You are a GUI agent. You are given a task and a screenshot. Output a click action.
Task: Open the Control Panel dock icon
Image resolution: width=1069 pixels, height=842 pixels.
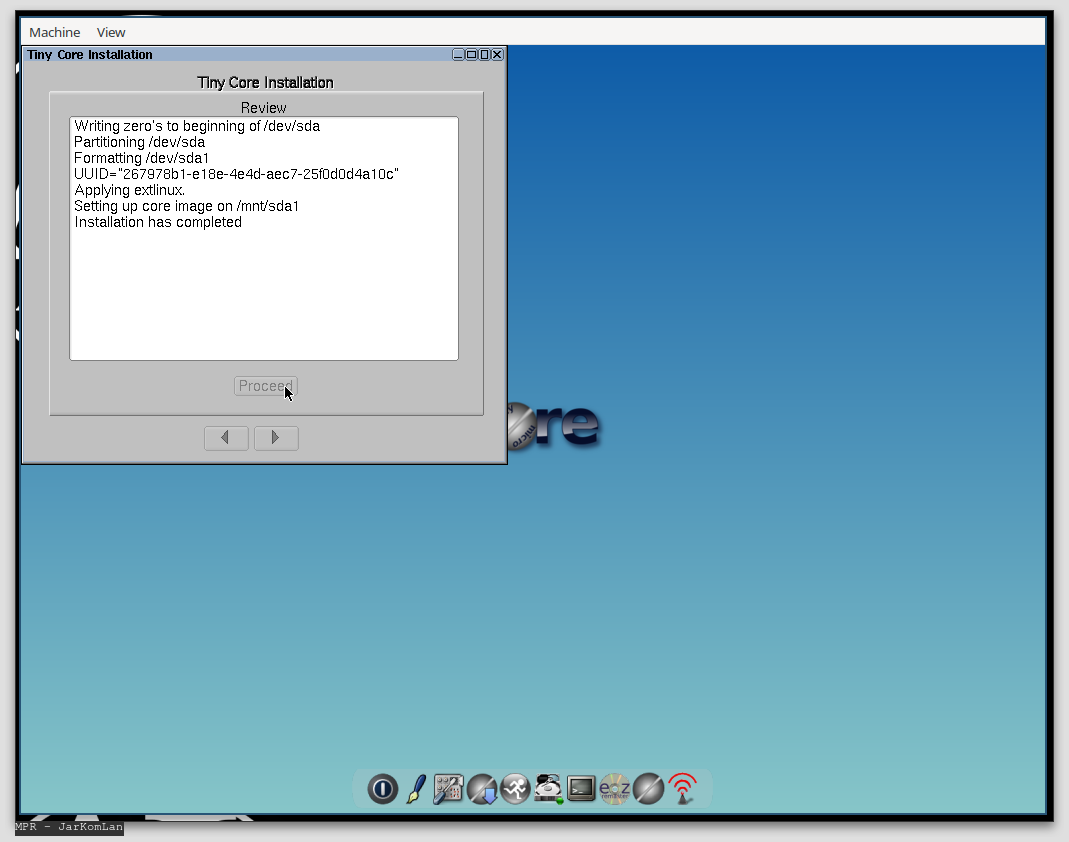[448, 789]
